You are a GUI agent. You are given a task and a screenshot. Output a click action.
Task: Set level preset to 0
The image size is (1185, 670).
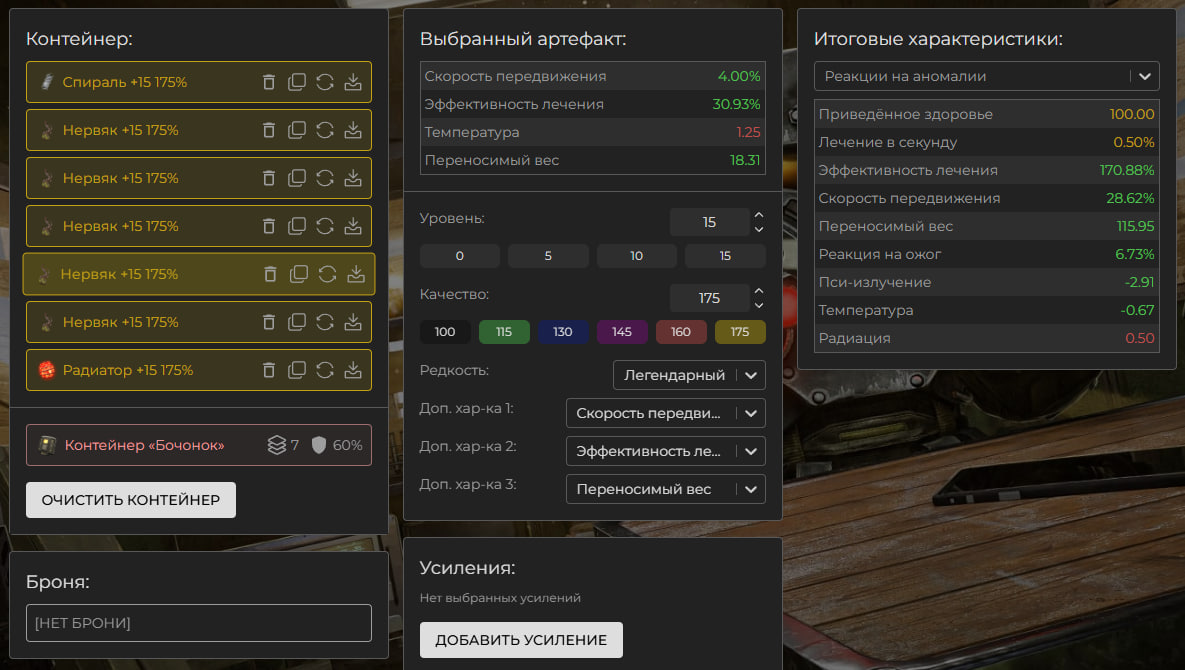[x=459, y=255]
